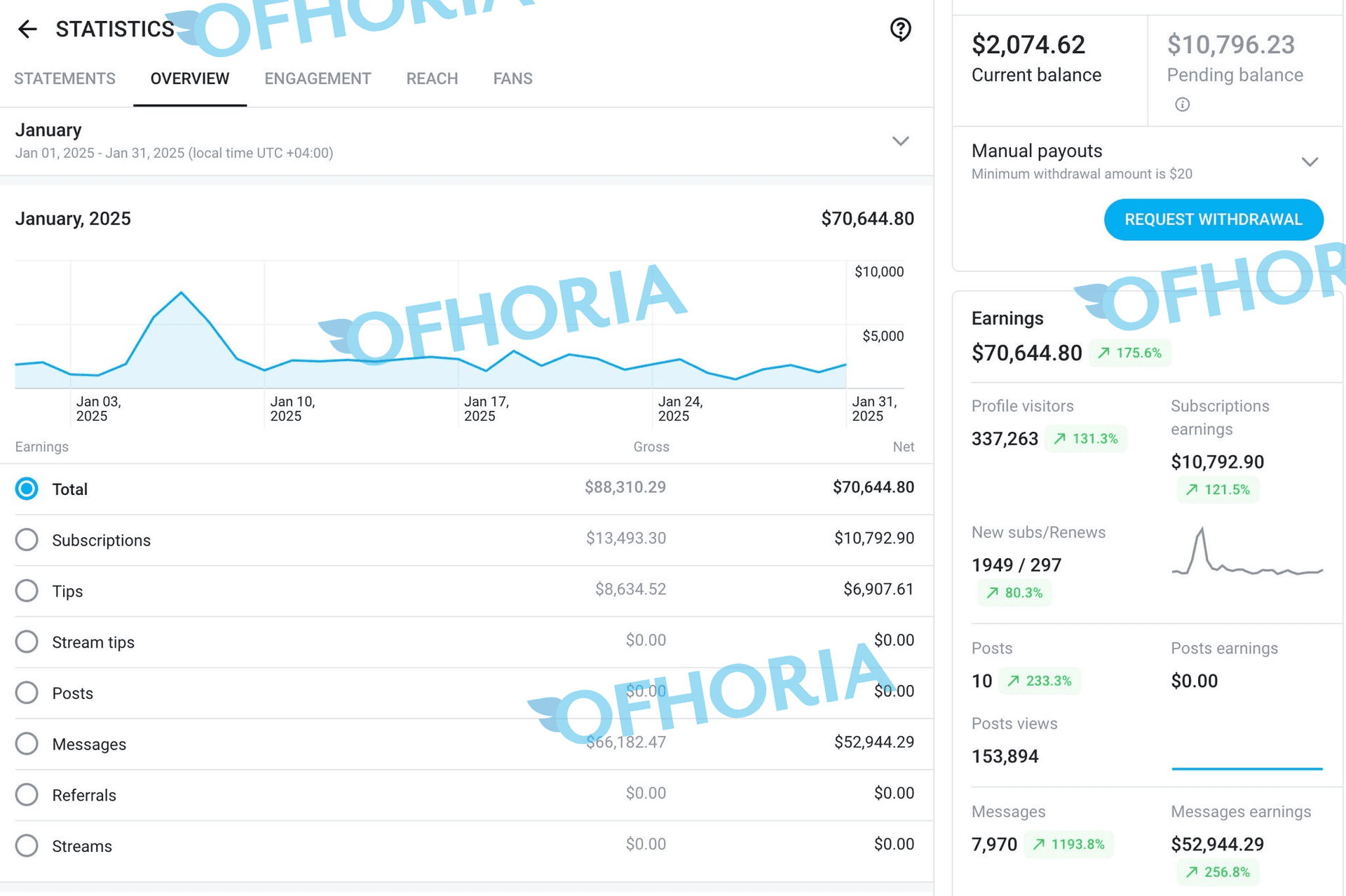Click the $10,796.23 pending balance amount
The image size is (1346, 896).
pos(1231,45)
